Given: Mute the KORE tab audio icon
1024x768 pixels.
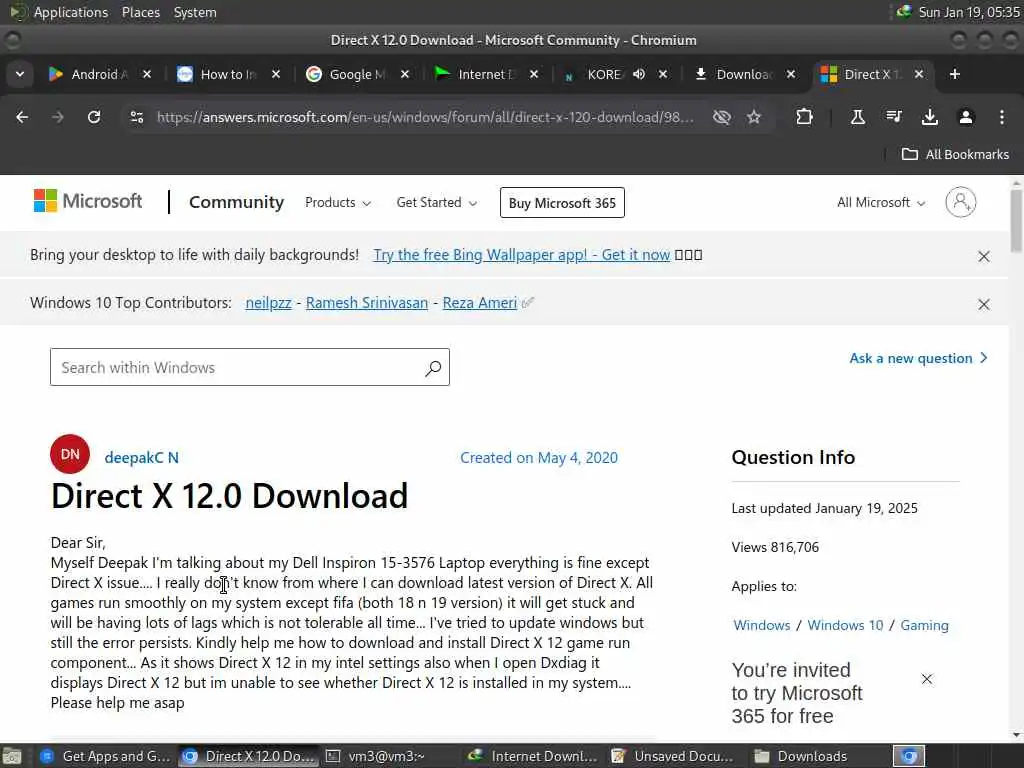Looking at the screenshot, I should 639,74.
